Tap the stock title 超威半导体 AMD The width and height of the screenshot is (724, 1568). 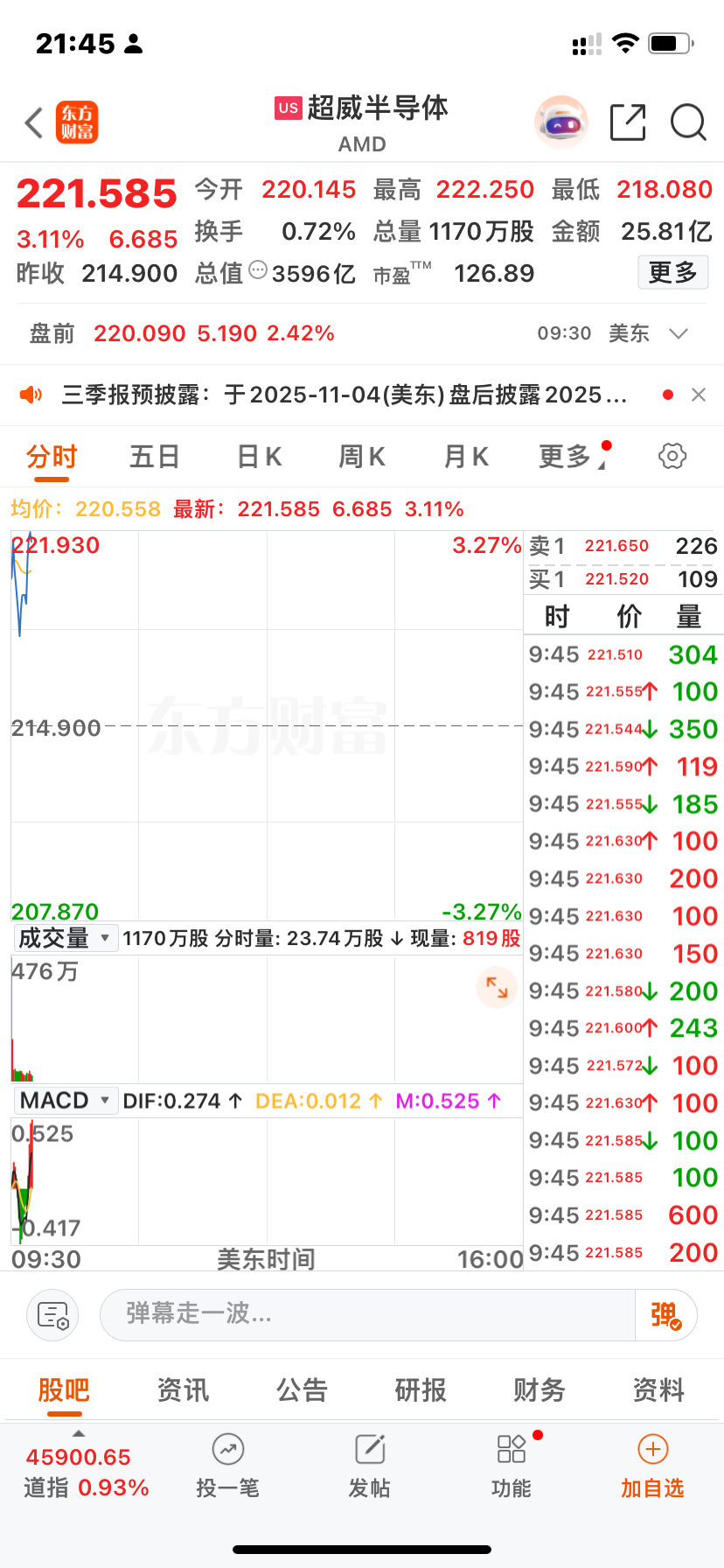[x=362, y=123]
